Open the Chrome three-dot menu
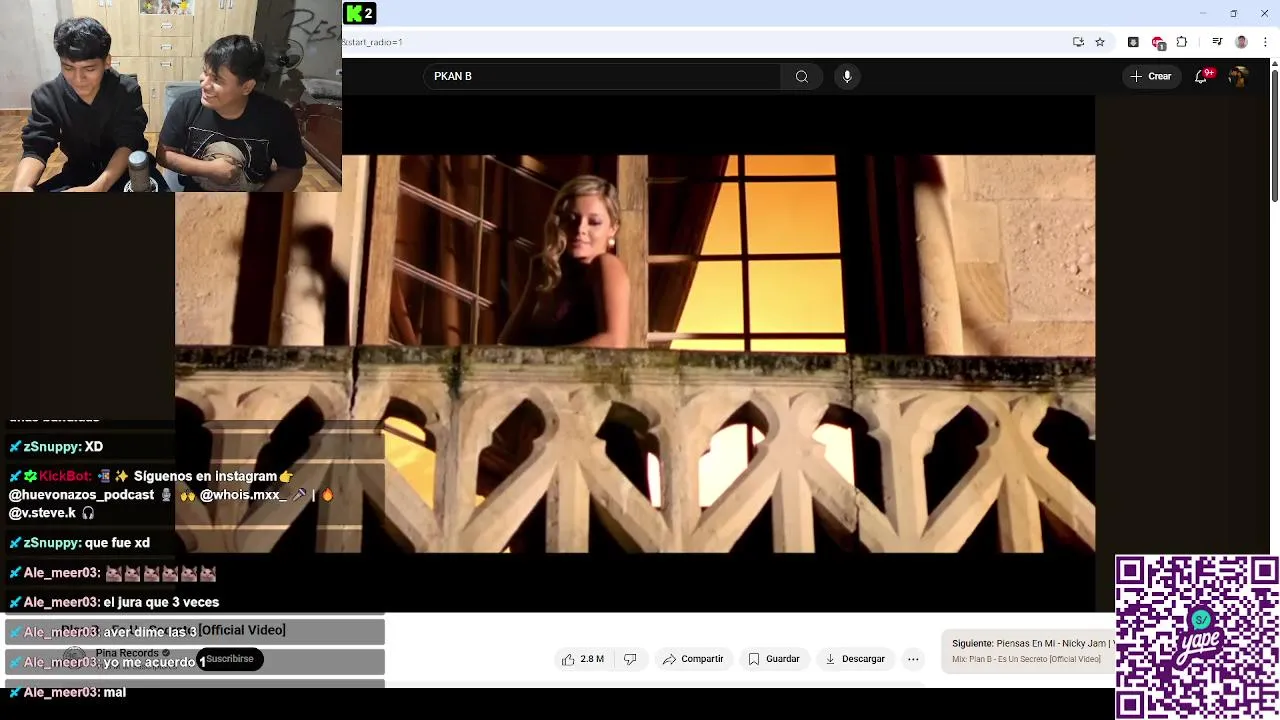This screenshot has width=1280, height=720. [1265, 42]
